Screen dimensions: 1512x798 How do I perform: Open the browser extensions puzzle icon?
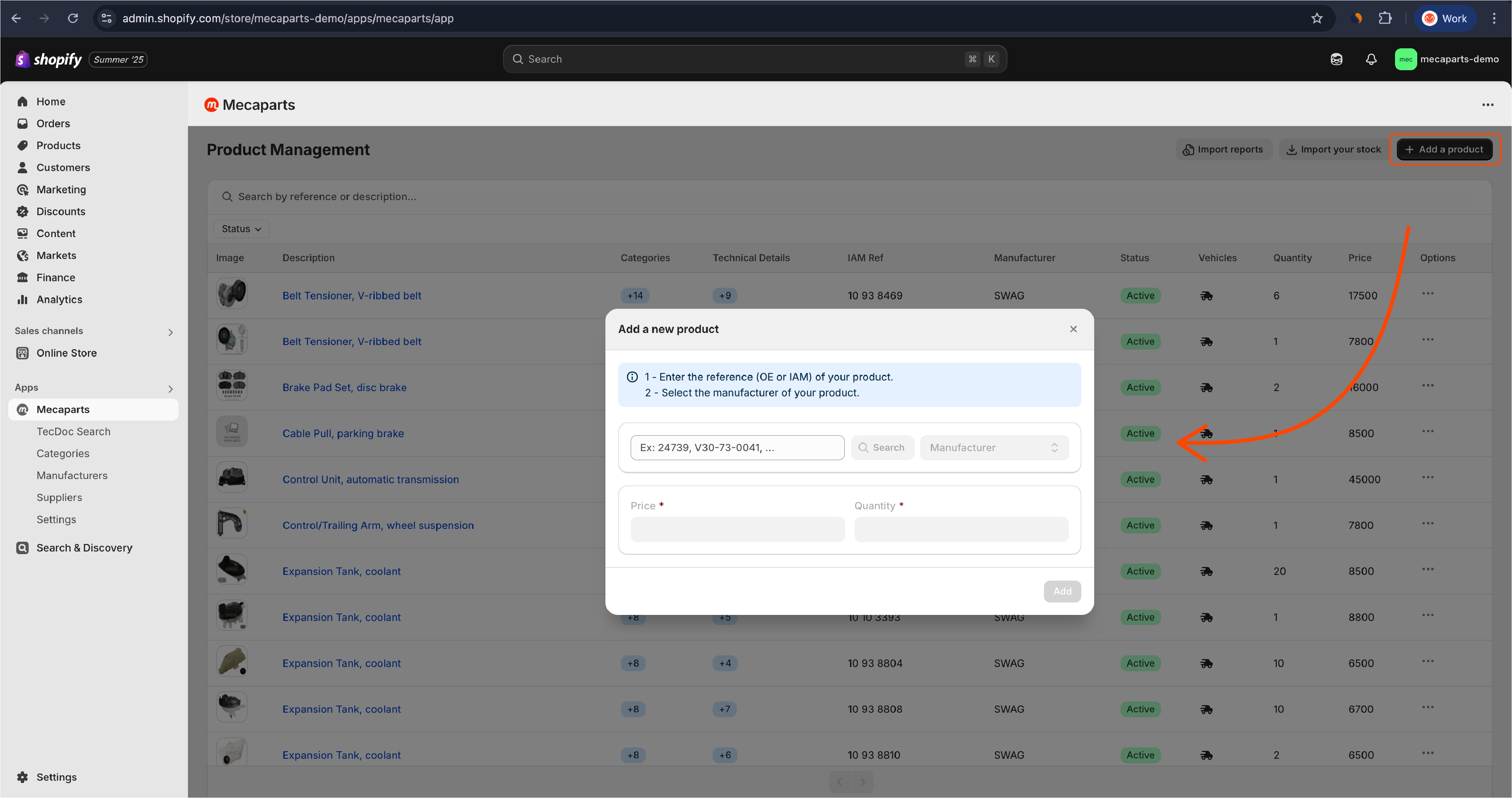1385,18
